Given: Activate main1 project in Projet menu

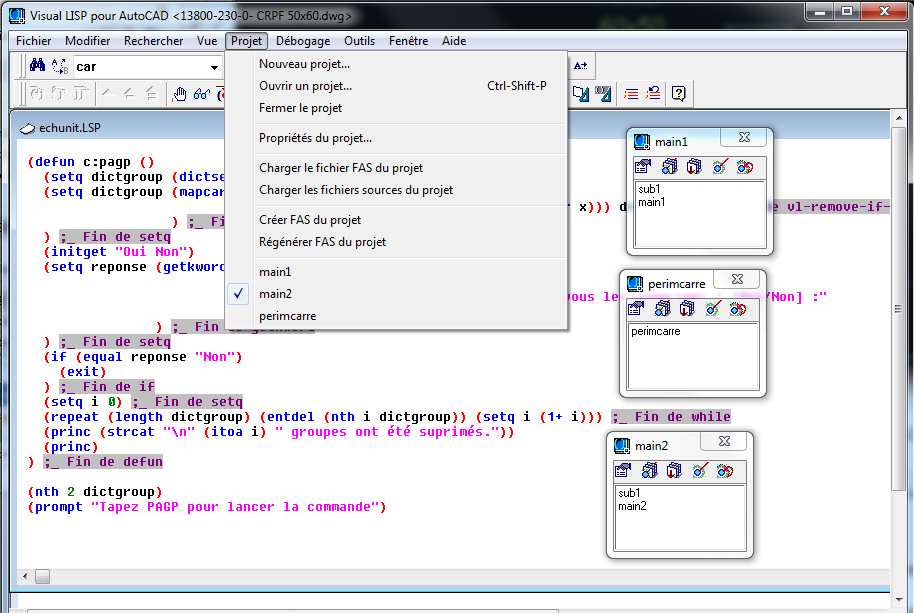Looking at the screenshot, I should 396,272.
